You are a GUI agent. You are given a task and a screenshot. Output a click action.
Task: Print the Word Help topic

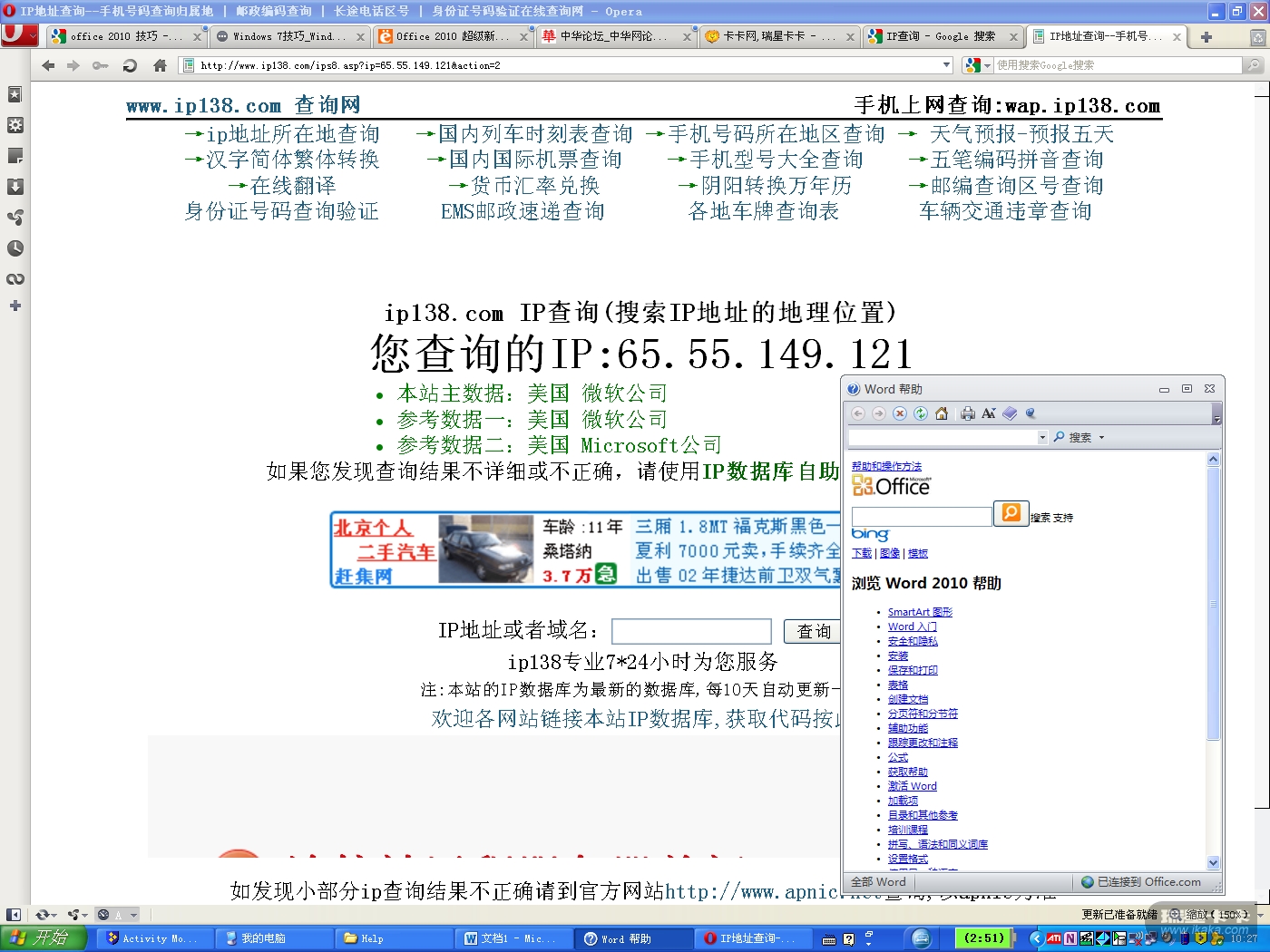[968, 413]
